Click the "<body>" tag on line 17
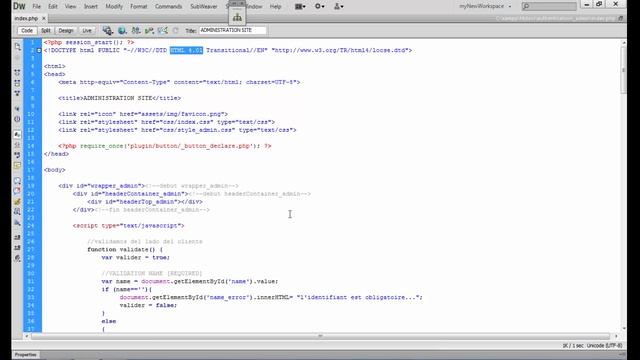 tap(55, 170)
